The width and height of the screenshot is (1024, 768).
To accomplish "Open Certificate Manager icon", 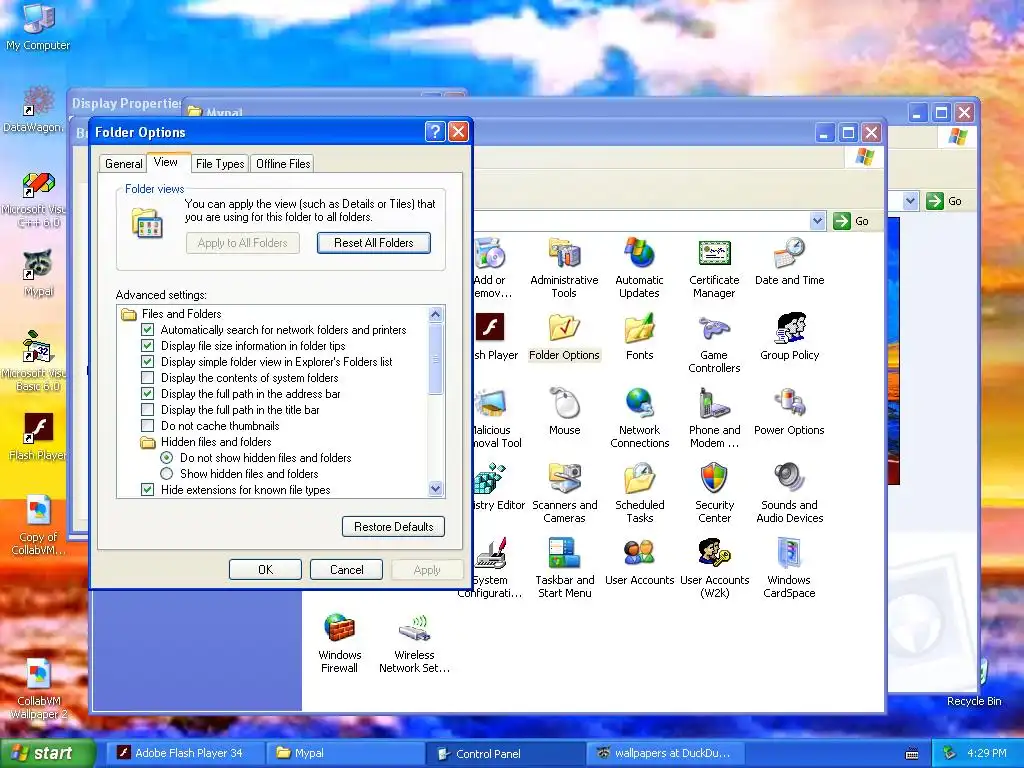I will pos(714,268).
